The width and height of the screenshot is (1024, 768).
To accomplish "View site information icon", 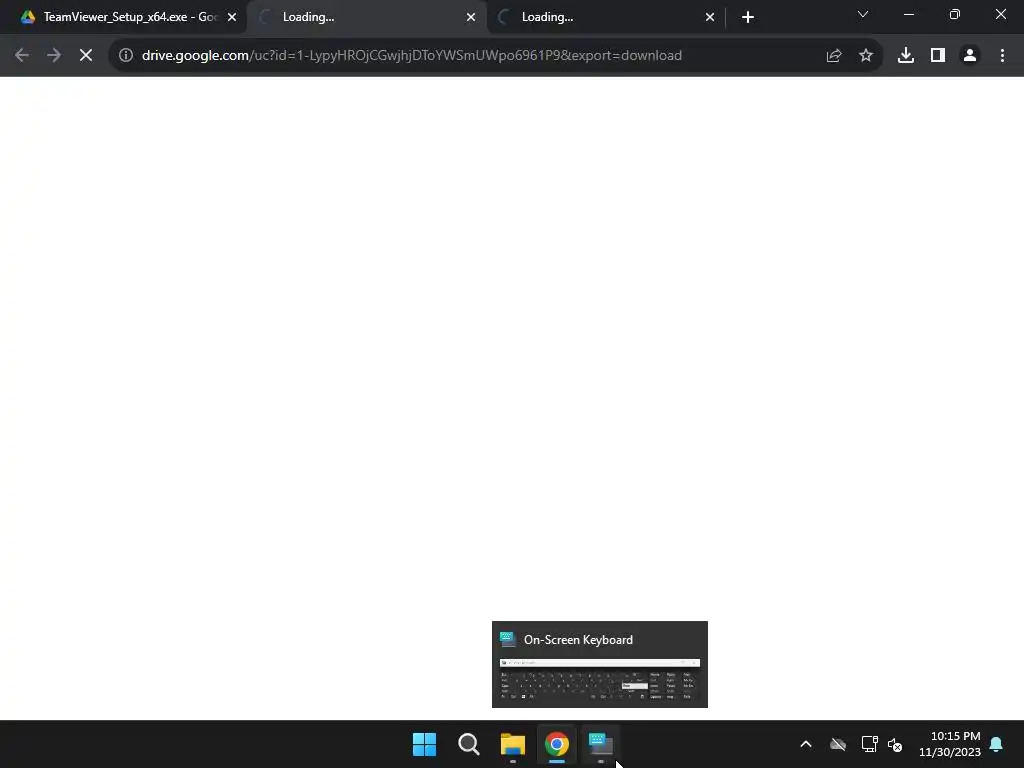I will coord(126,56).
